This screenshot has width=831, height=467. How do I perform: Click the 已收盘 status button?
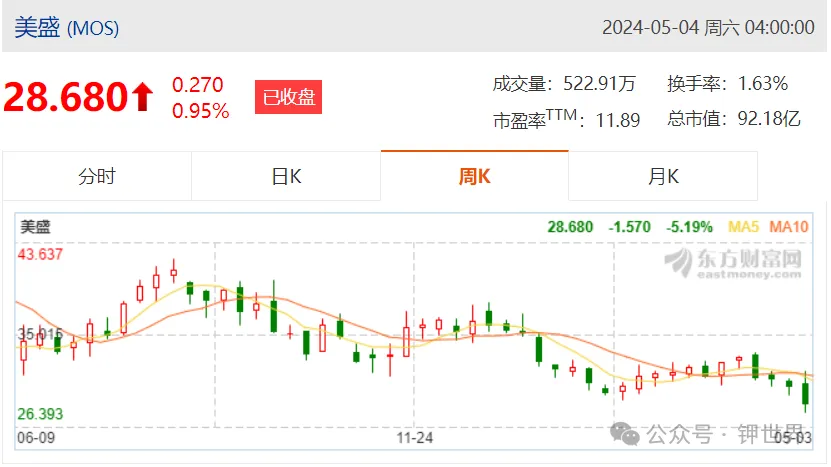pos(288,97)
